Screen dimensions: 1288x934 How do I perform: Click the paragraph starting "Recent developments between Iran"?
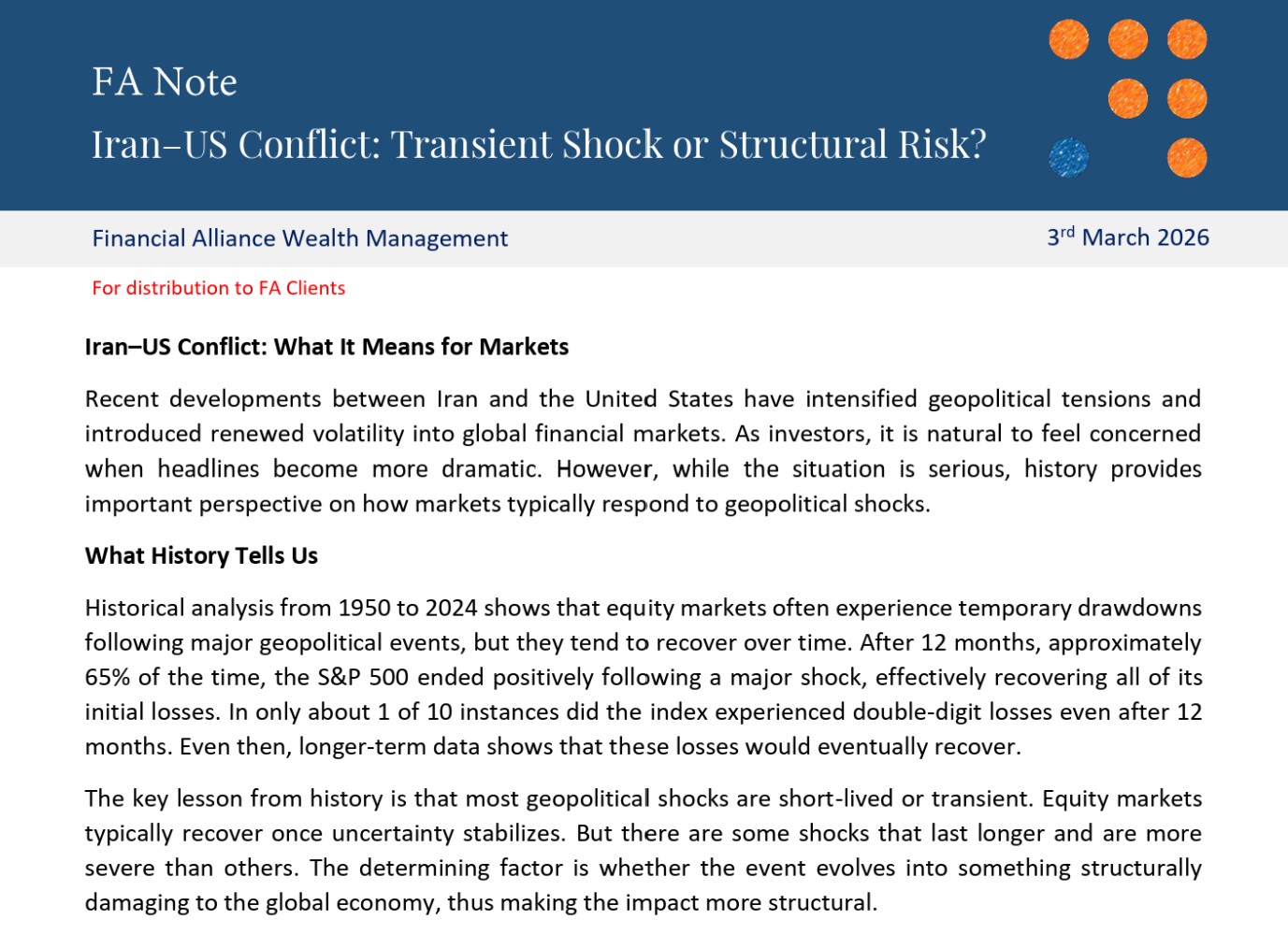pyautogui.click(x=643, y=451)
